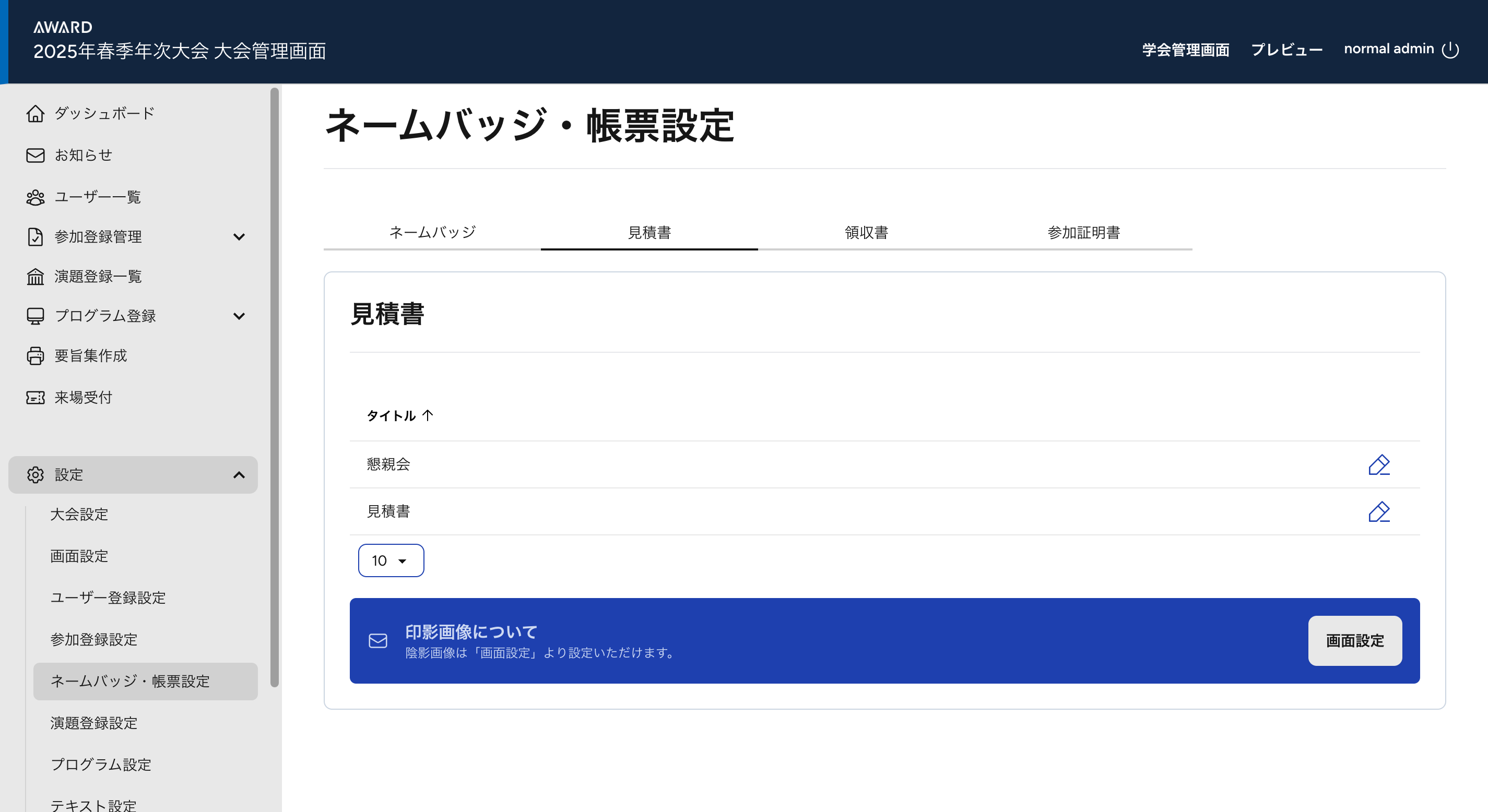Expand the 参加登録管理 submenu chevron
Viewport: 1488px width, 812px height.
(x=239, y=237)
